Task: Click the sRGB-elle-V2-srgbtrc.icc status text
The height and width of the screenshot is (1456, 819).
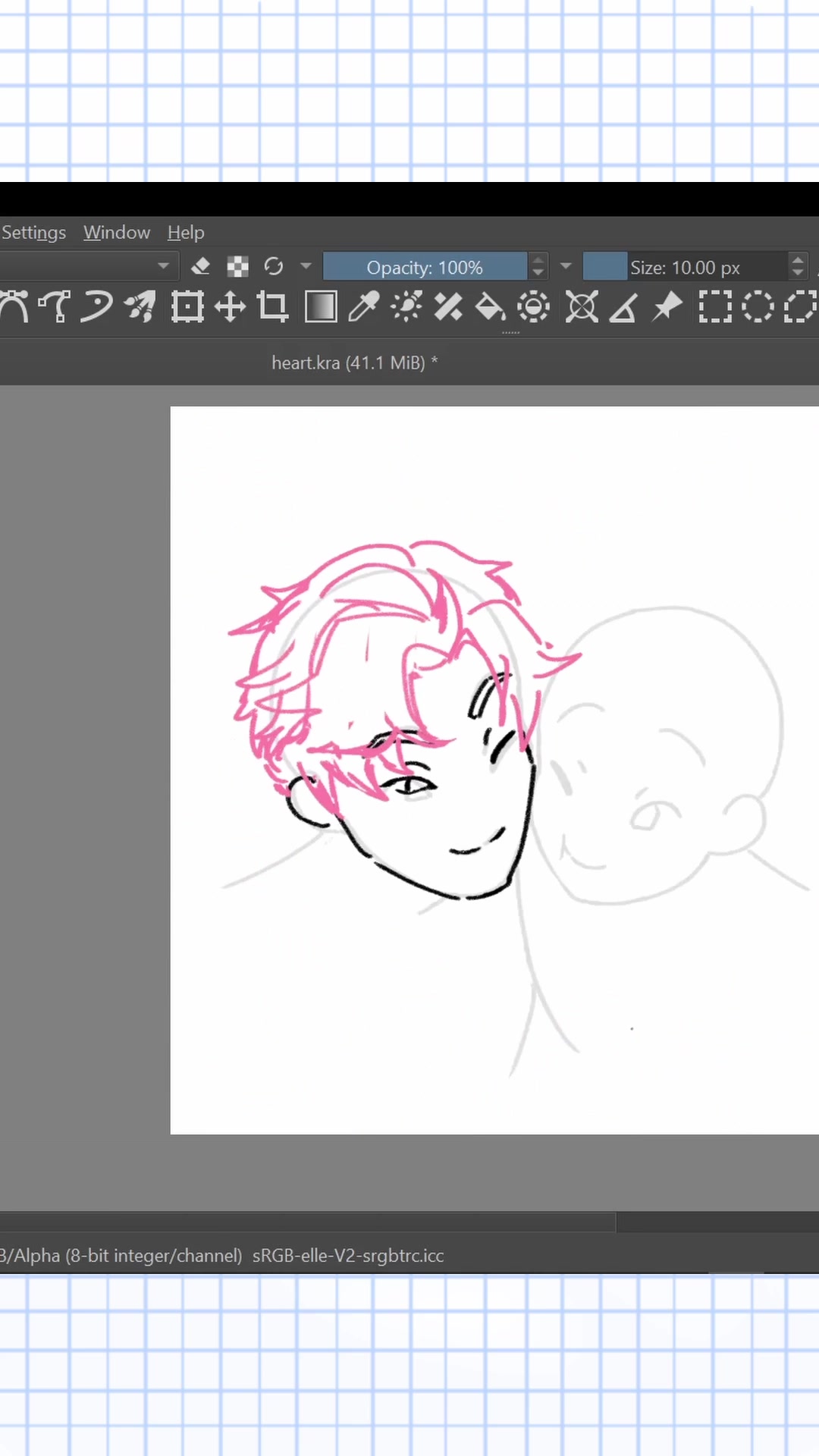Action: (348, 1256)
